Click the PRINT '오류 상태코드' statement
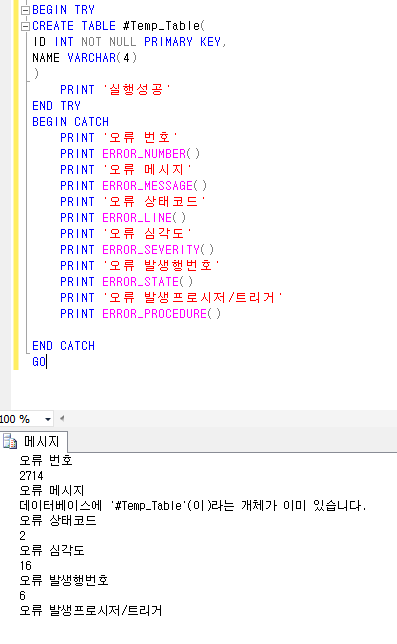 click(133, 202)
